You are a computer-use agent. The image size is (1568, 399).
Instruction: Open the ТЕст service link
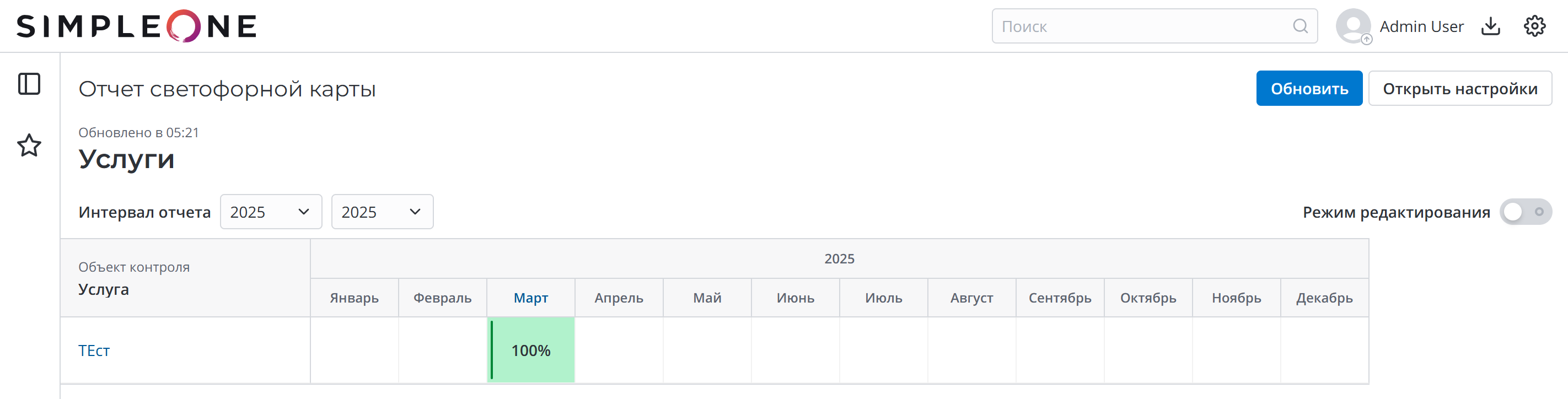coord(94,351)
